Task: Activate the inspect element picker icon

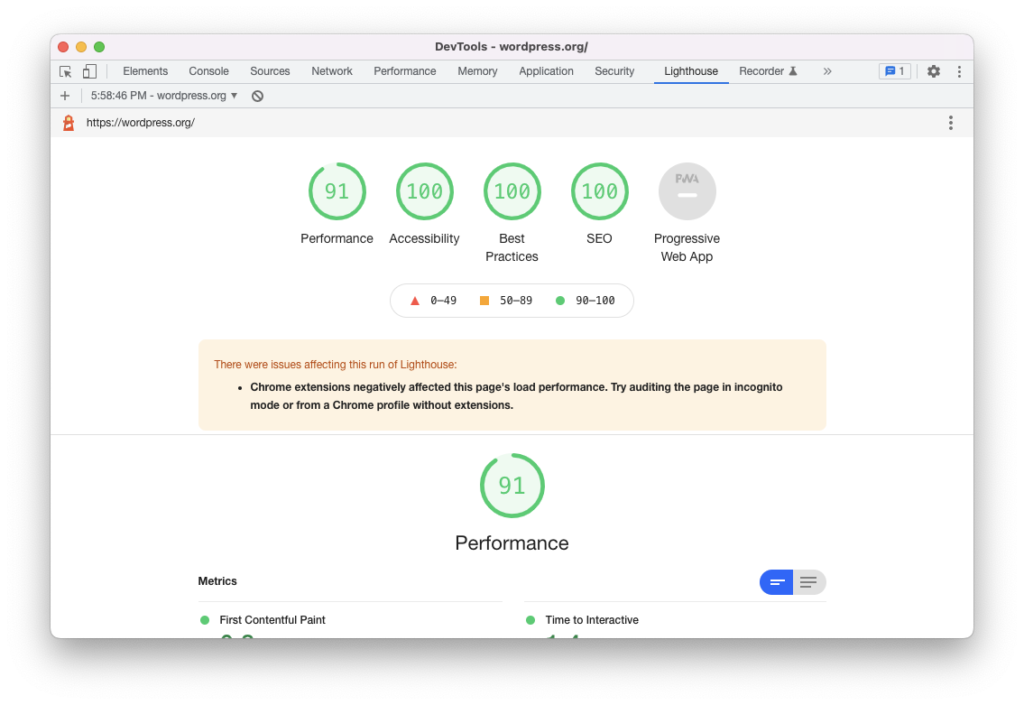Action: (66, 72)
